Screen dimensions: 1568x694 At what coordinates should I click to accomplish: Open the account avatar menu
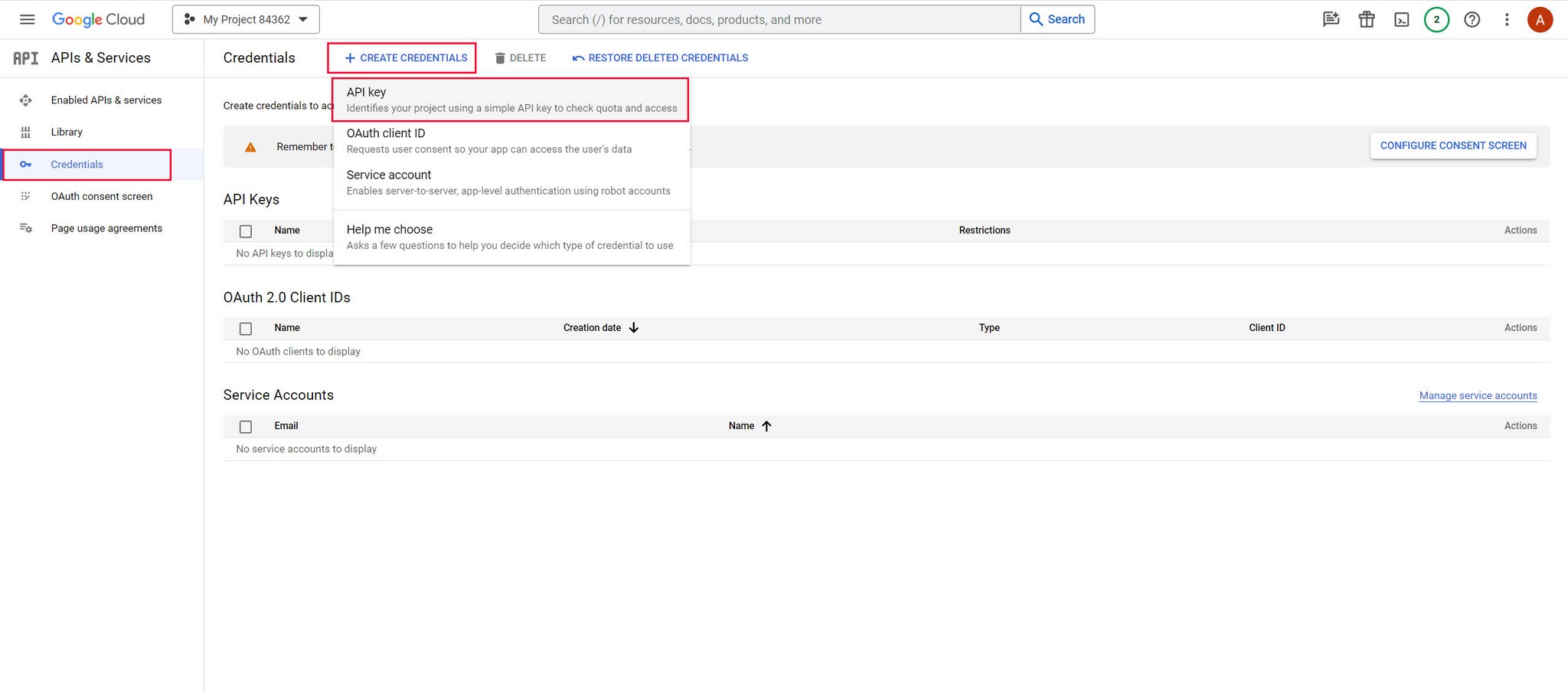click(x=1540, y=19)
